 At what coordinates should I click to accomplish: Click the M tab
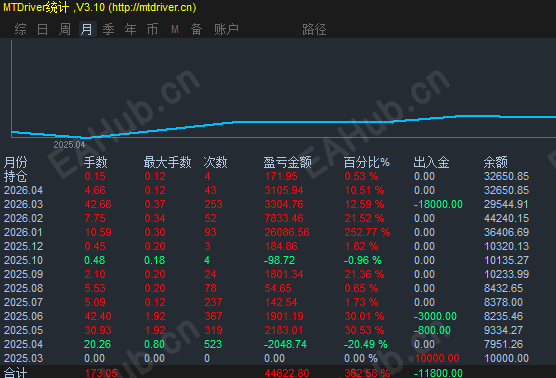(x=174, y=29)
